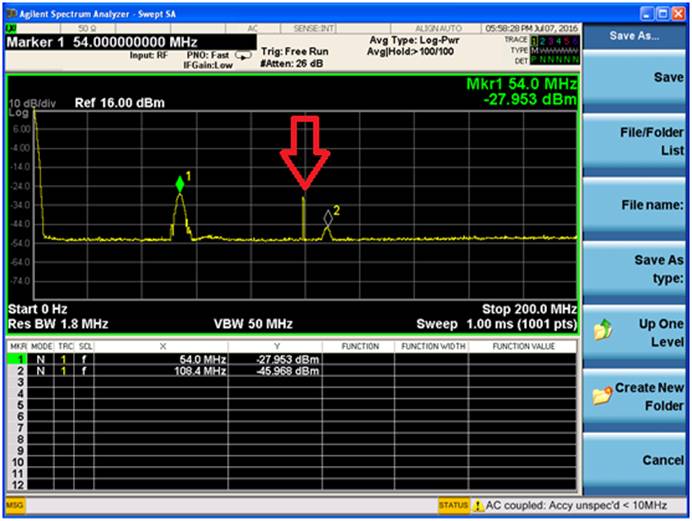The image size is (692, 521).
Task: Click AC coupled accuracy warning message
Action: coord(576,506)
